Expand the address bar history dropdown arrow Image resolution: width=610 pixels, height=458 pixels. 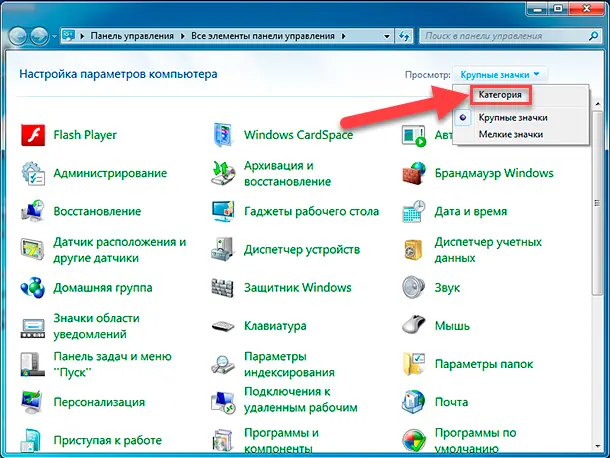[x=387, y=36]
